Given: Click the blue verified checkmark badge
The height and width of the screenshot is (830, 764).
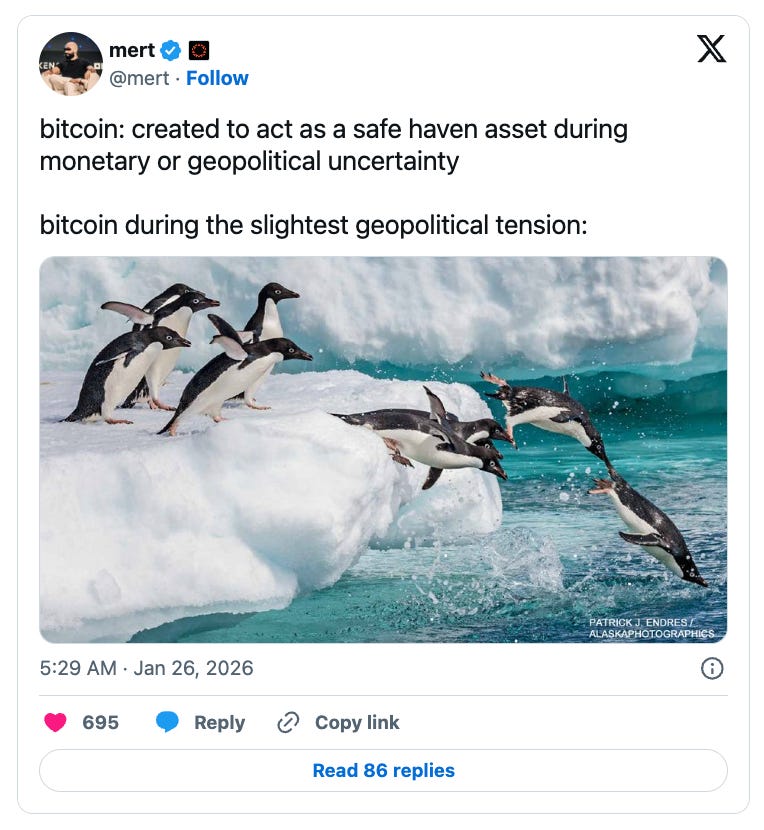Looking at the screenshot, I should (170, 50).
